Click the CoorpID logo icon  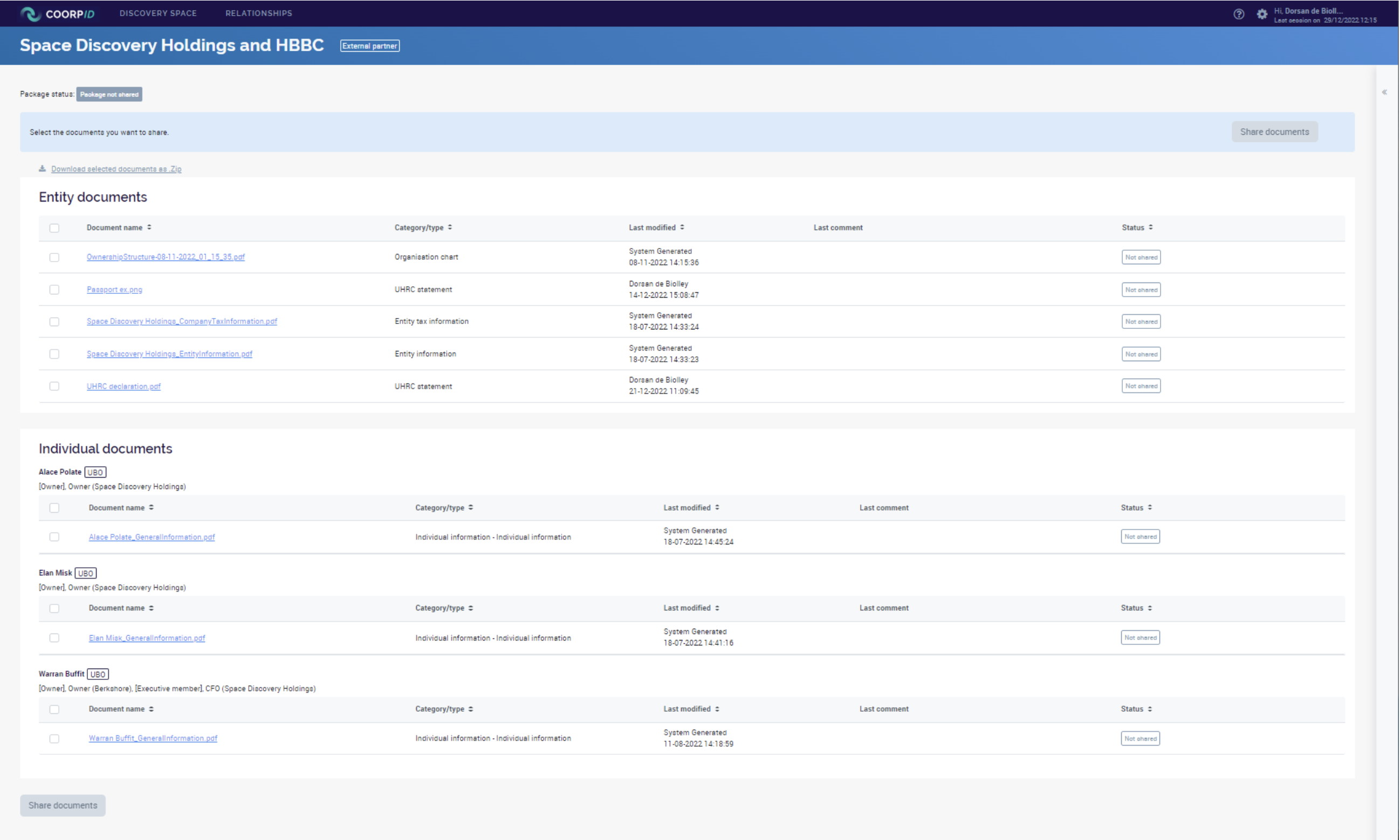click(30, 13)
